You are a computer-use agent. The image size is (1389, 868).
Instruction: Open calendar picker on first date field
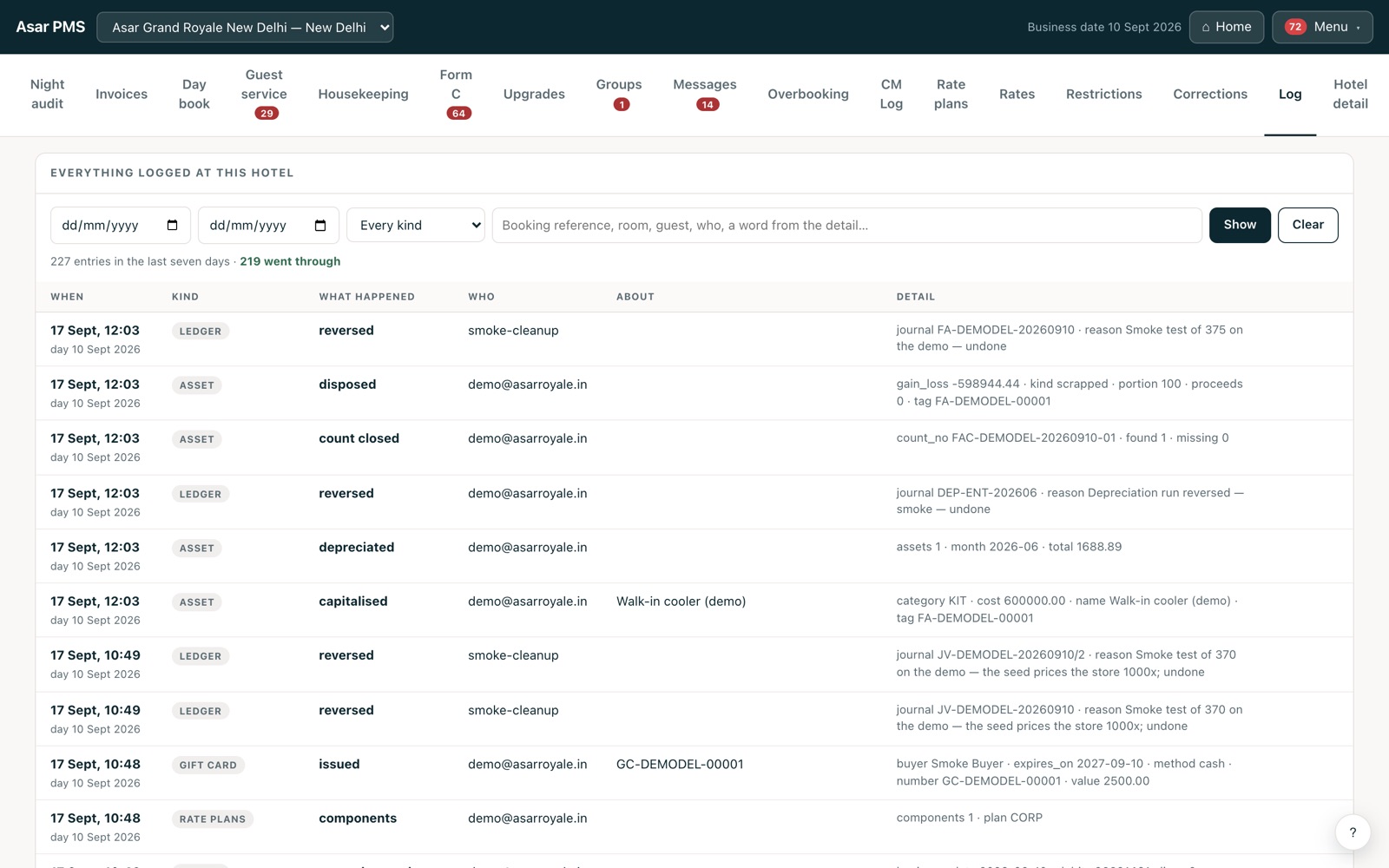pyautogui.click(x=172, y=225)
